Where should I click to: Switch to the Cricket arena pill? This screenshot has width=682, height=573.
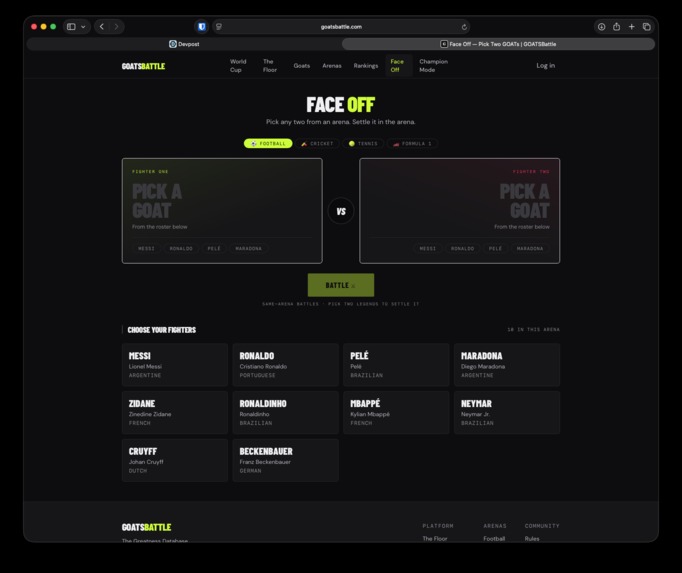pyautogui.click(x=318, y=144)
